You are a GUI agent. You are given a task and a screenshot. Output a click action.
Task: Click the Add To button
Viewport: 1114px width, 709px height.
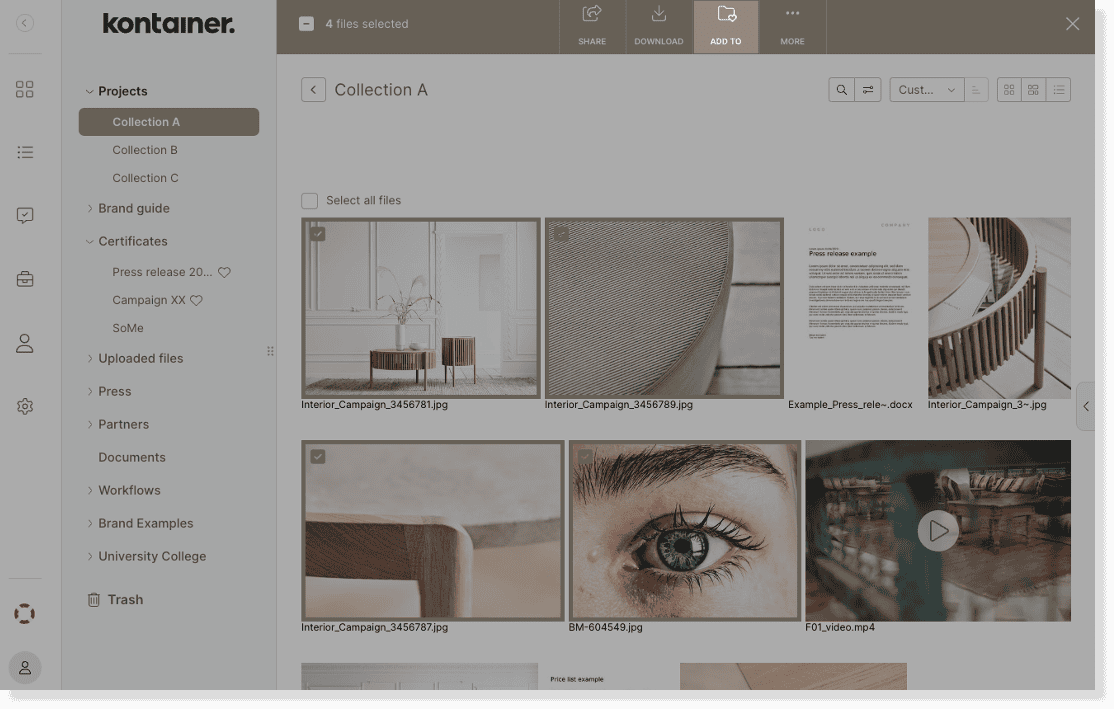pos(726,26)
